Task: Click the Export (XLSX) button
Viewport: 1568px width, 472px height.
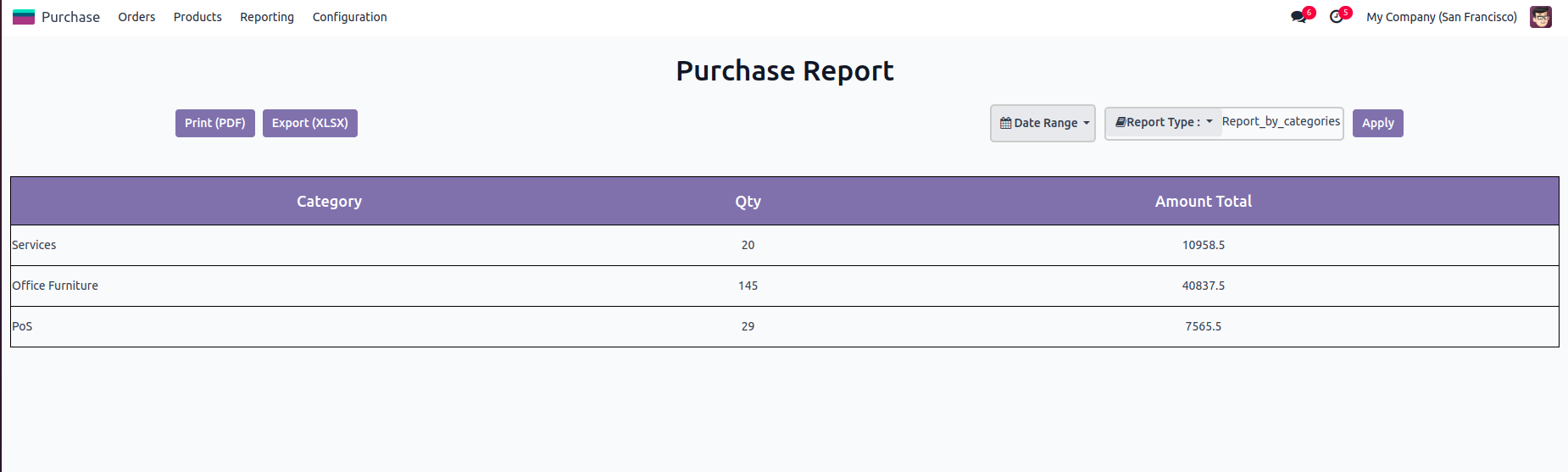Action: tap(310, 123)
